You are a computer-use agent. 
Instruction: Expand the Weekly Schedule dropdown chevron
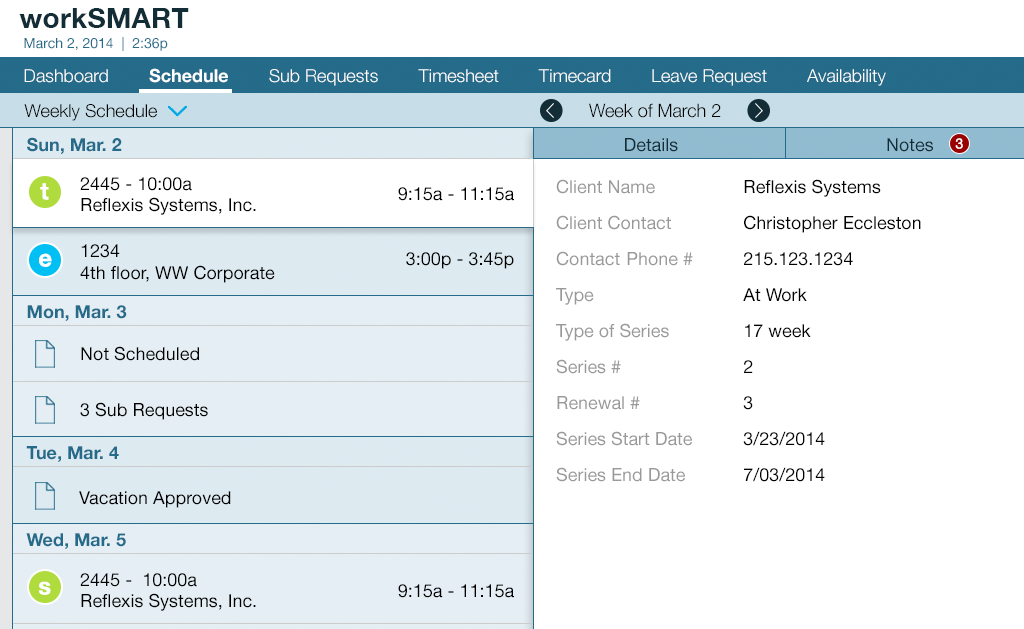(x=178, y=111)
